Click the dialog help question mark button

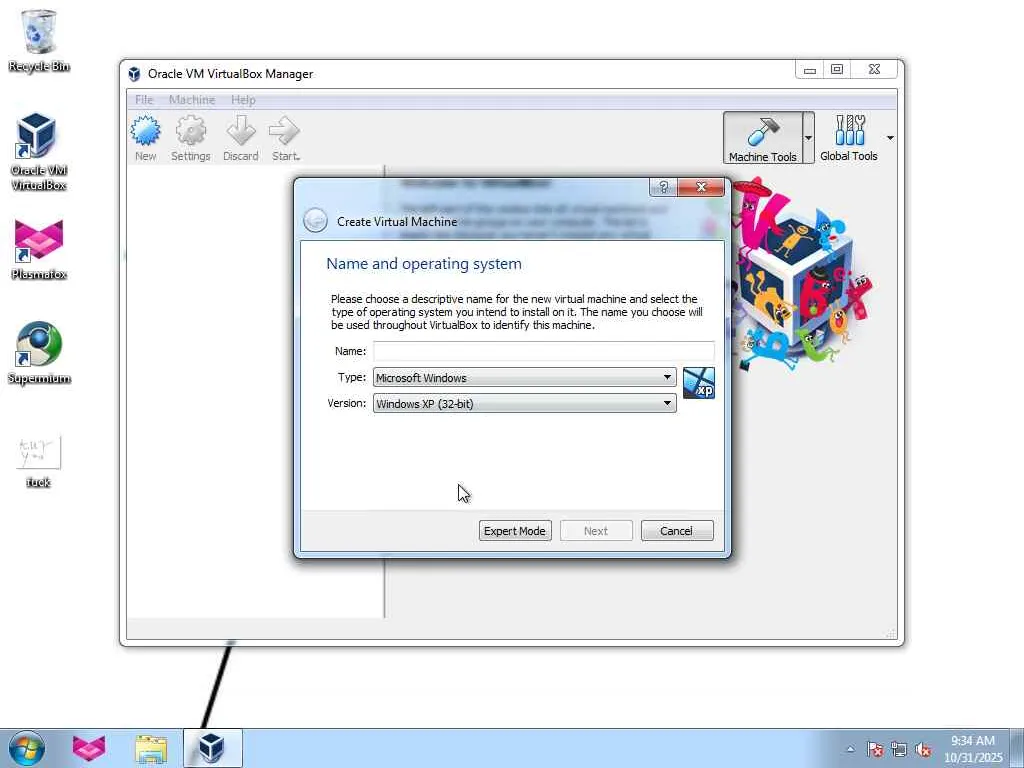pyautogui.click(x=664, y=187)
